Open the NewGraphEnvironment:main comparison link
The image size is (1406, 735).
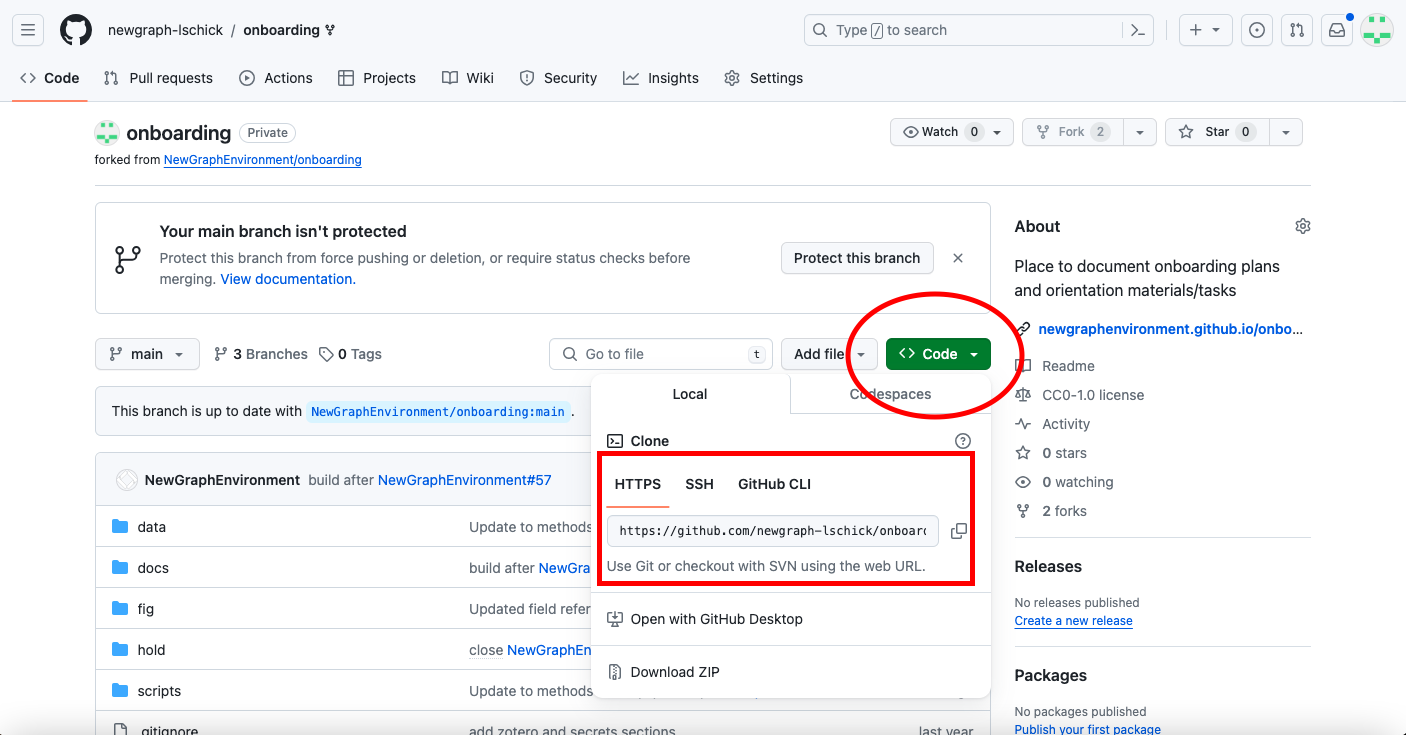pyautogui.click(x=438, y=411)
